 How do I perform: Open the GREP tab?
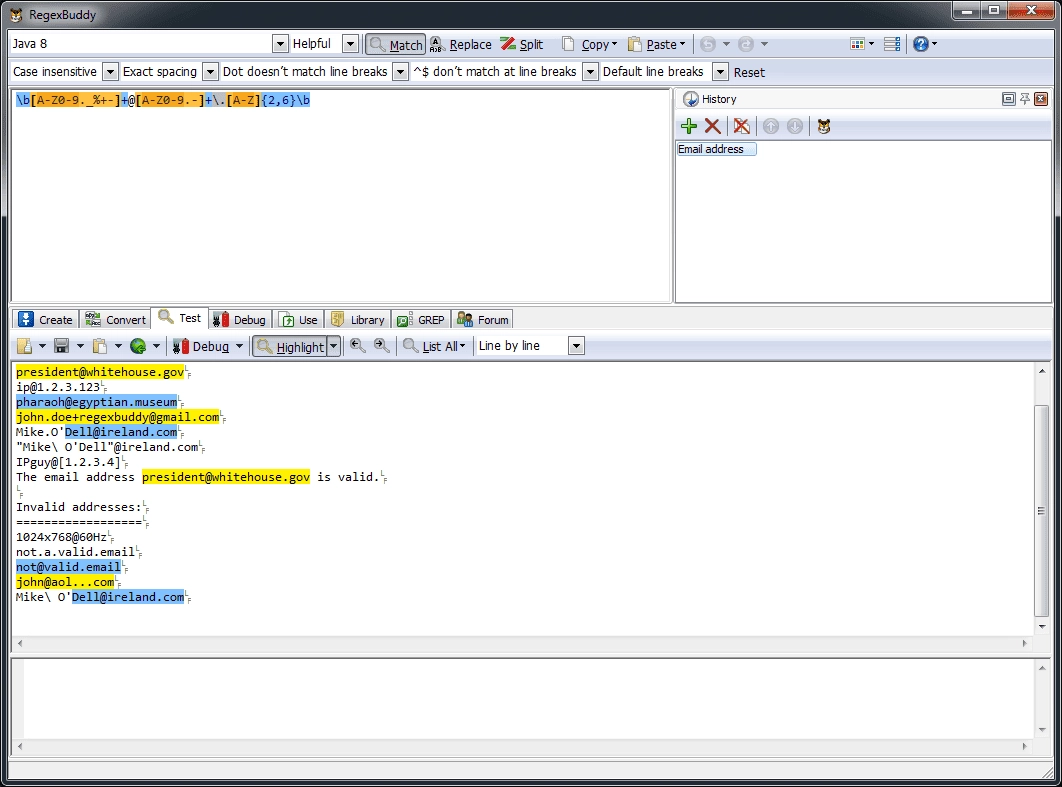(x=421, y=320)
